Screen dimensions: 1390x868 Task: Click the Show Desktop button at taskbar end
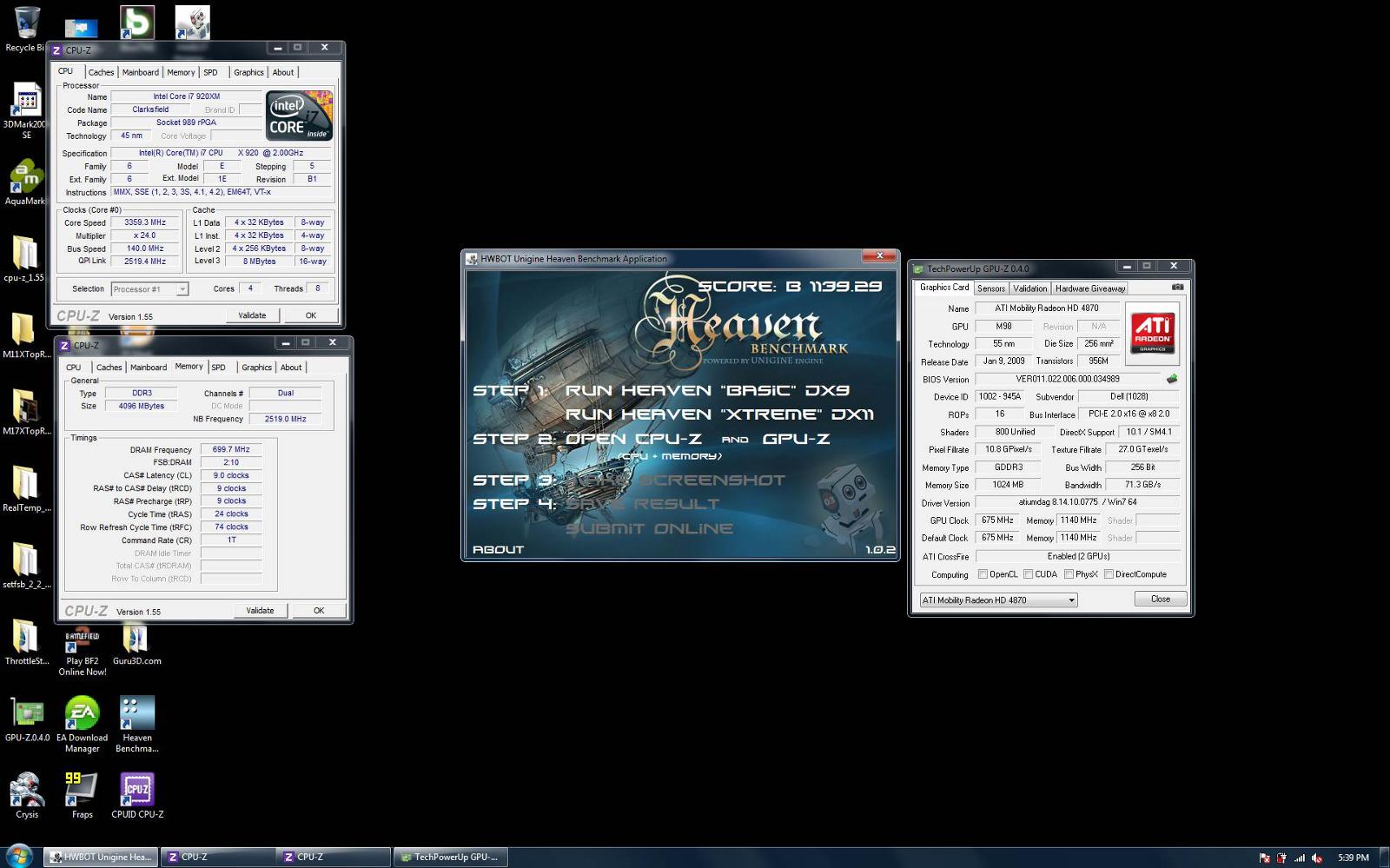coord(1384,857)
